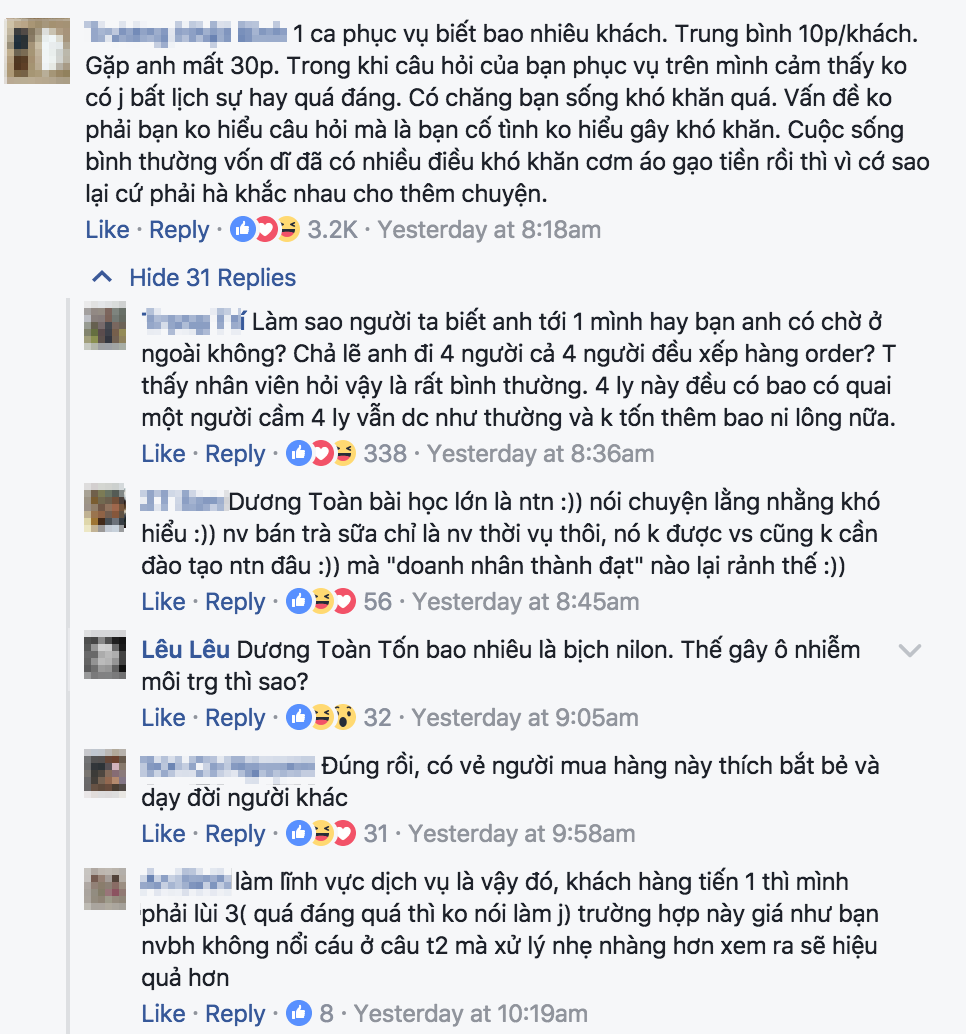Like the reply posted at 8:36am
The width and height of the screenshot is (966, 1034).
164,454
